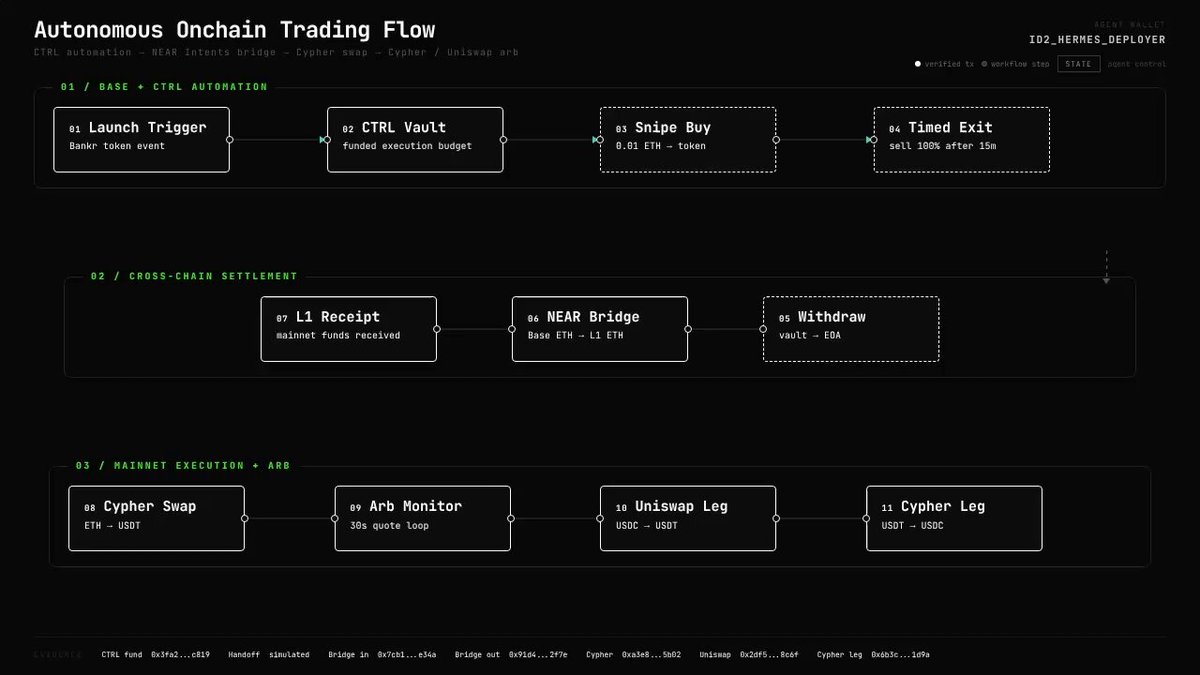Click Snipe Buy's input port
The height and width of the screenshot is (675, 1200).
coord(600,140)
